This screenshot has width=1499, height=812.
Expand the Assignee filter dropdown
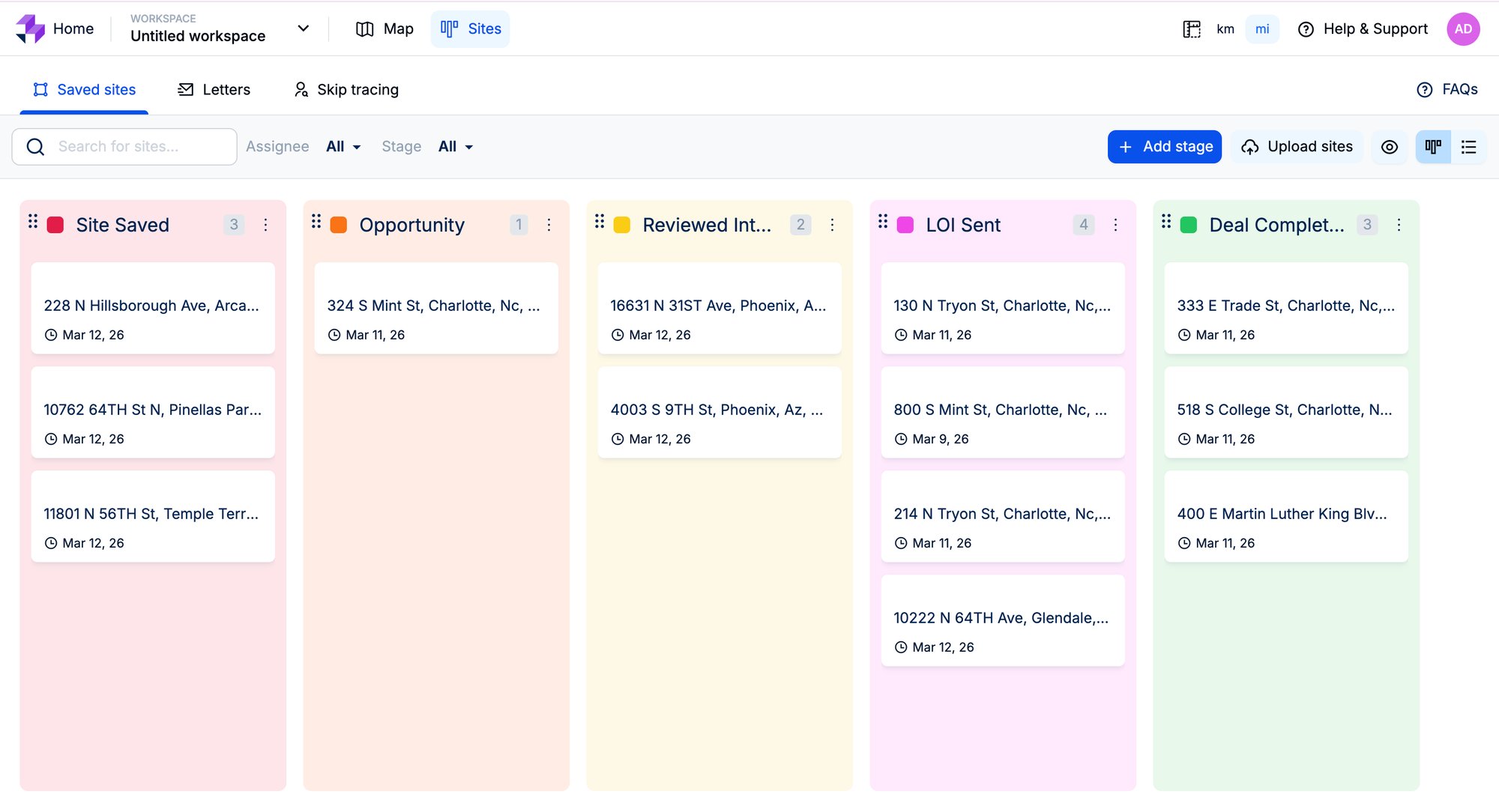click(x=343, y=147)
